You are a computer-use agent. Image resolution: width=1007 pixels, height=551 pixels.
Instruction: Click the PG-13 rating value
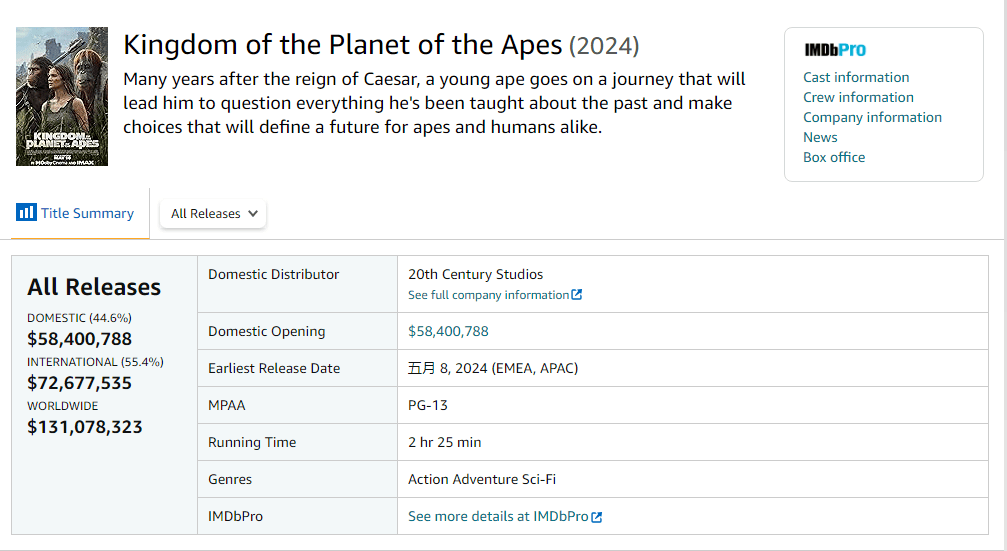click(x=428, y=405)
